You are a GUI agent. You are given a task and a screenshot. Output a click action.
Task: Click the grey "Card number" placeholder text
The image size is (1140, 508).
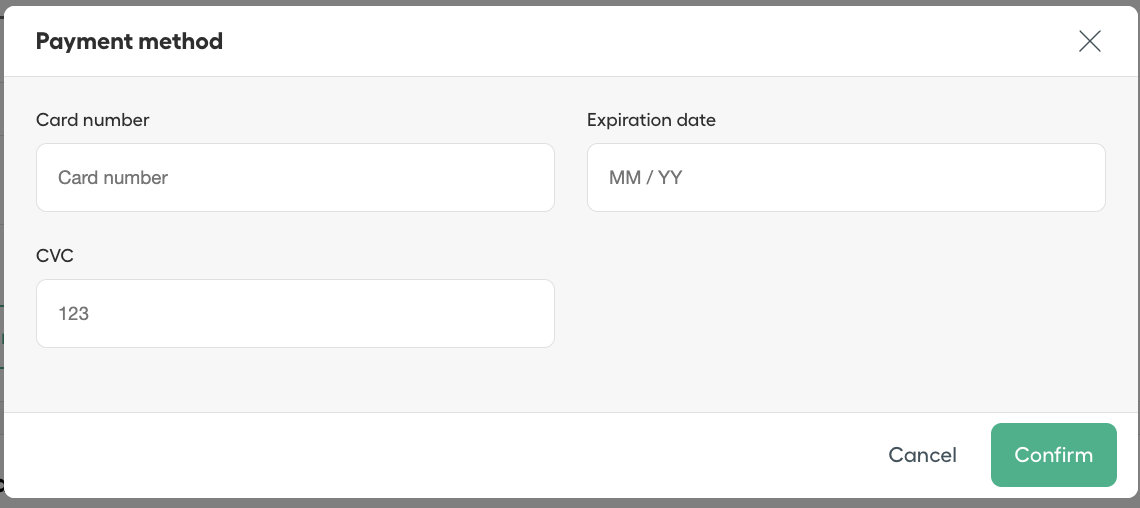[113, 177]
